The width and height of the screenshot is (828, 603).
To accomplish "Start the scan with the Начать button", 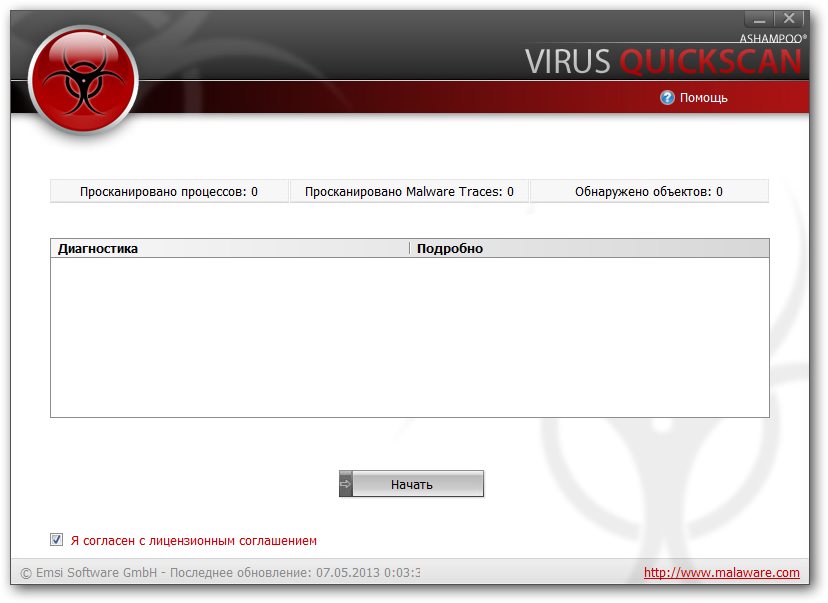I will [411, 484].
